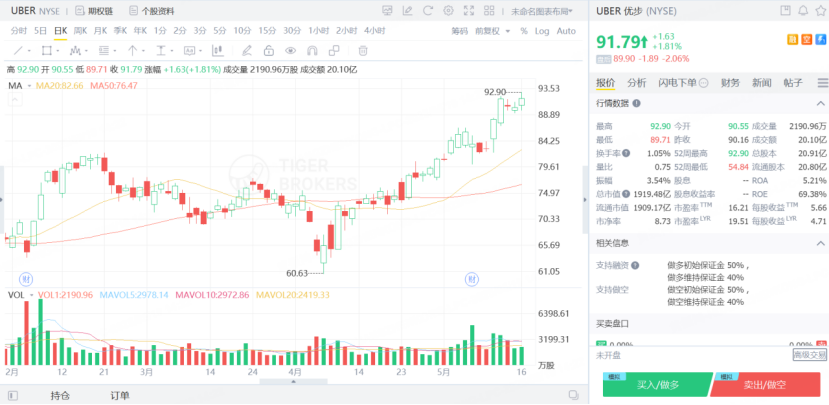Toggle the 筹码 chip distribution view
The width and height of the screenshot is (829, 405).
coord(459,31)
